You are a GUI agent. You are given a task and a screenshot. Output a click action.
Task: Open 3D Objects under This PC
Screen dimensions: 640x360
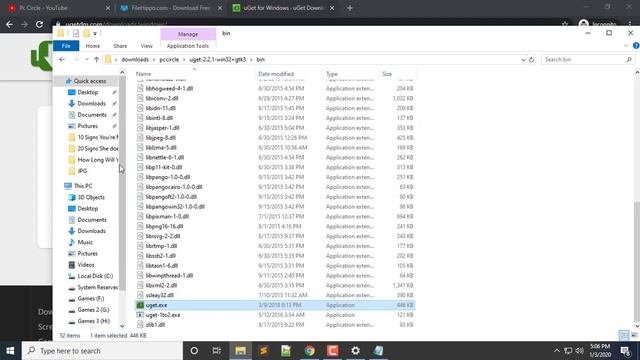pyautogui.click(x=91, y=197)
